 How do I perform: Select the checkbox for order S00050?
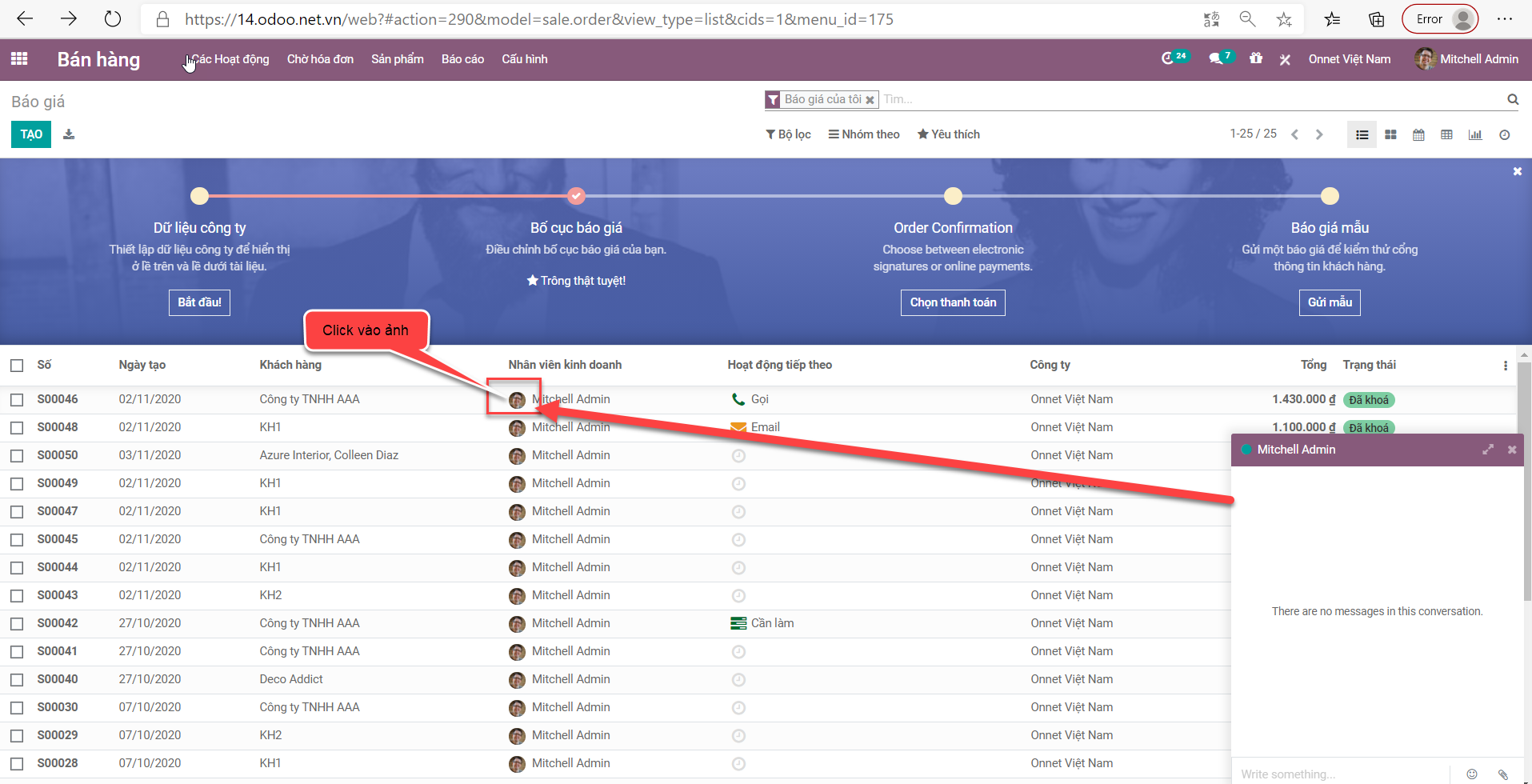[x=17, y=455]
